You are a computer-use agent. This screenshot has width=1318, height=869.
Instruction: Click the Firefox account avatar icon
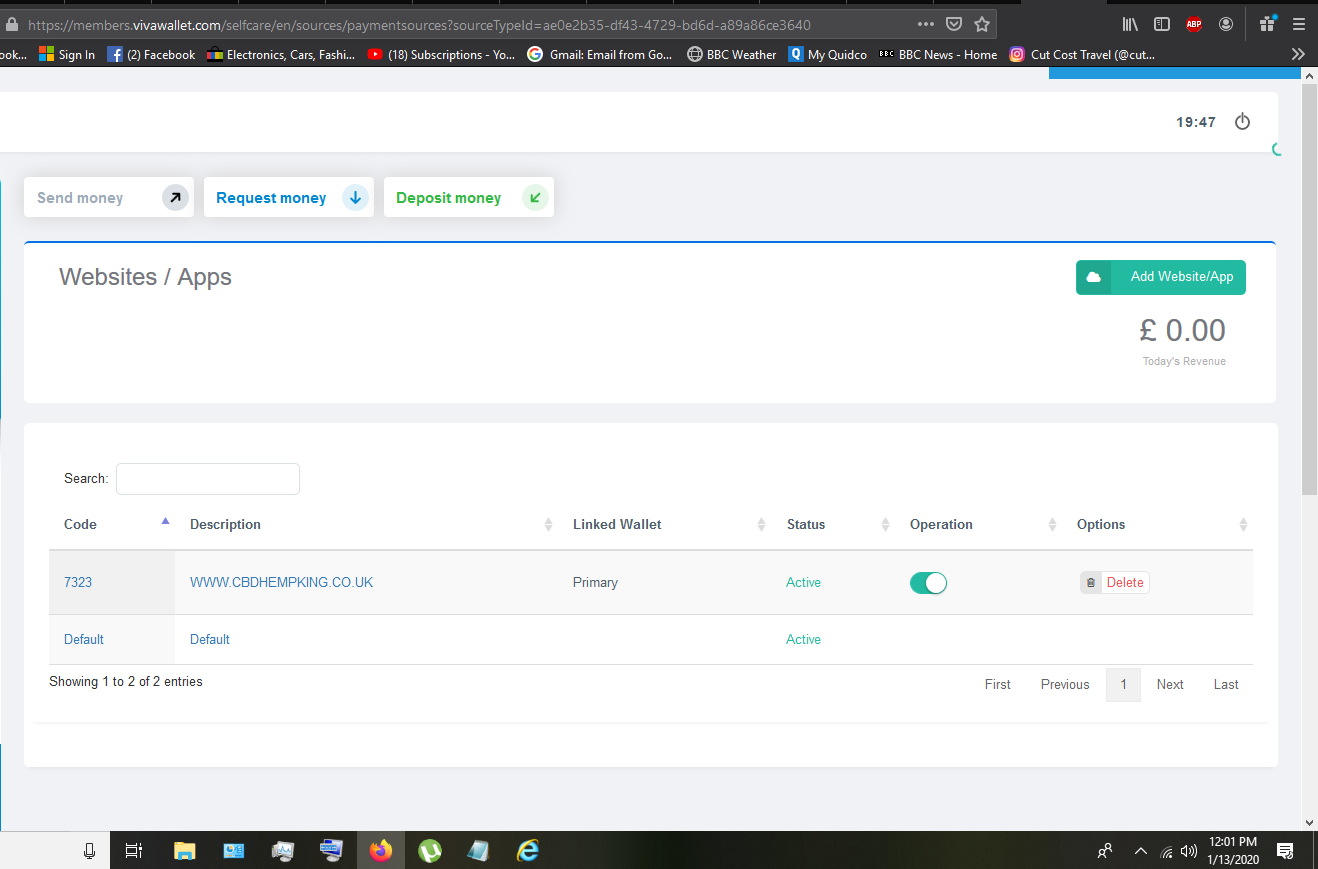1226,24
